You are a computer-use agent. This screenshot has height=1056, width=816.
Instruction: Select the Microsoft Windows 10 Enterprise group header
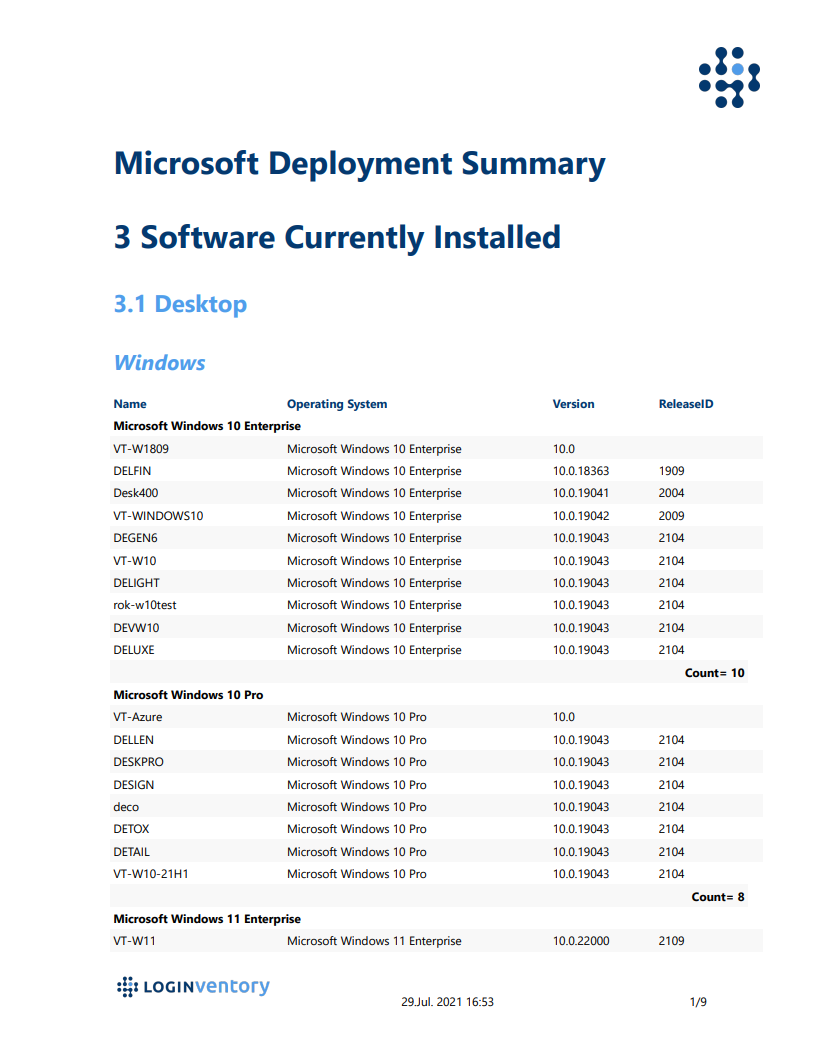(x=207, y=426)
